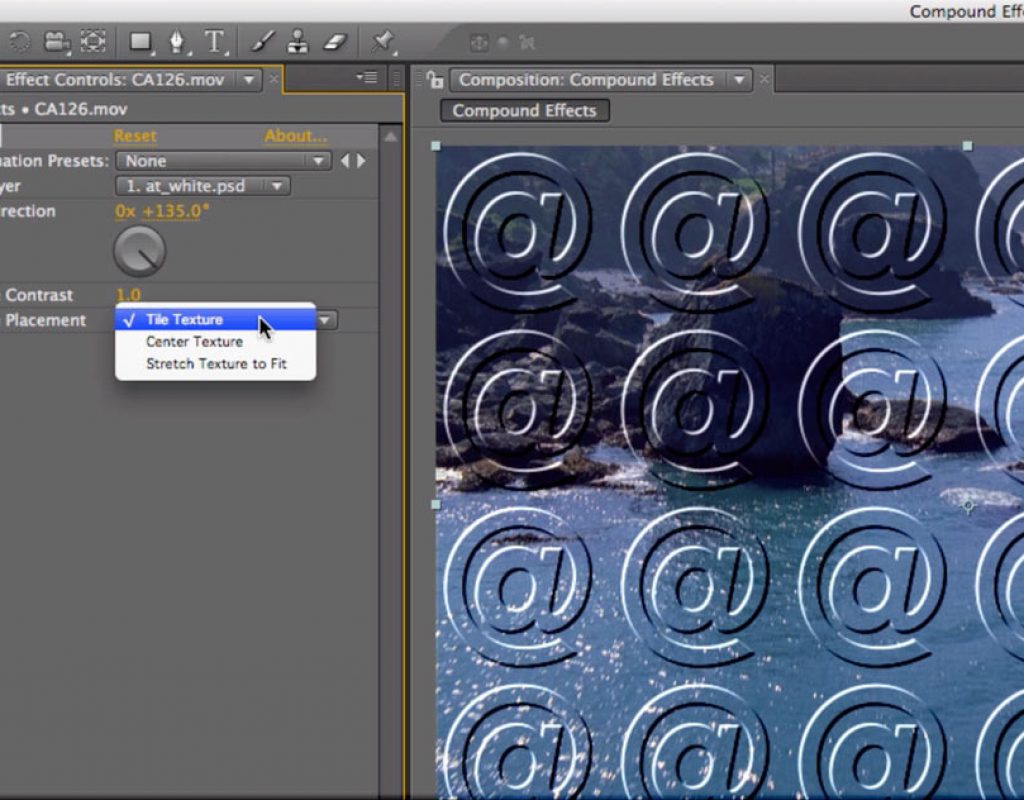Open Composition name dropdown arrow

(739, 80)
